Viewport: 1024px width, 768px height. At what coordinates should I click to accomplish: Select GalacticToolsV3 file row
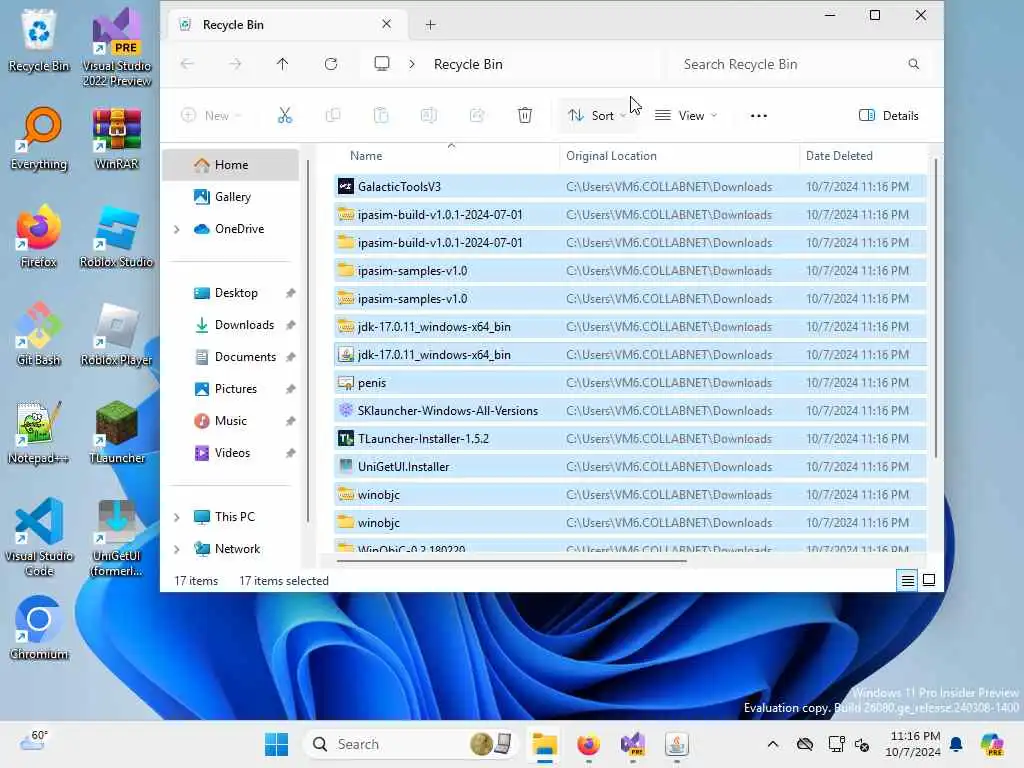pos(630,187)
